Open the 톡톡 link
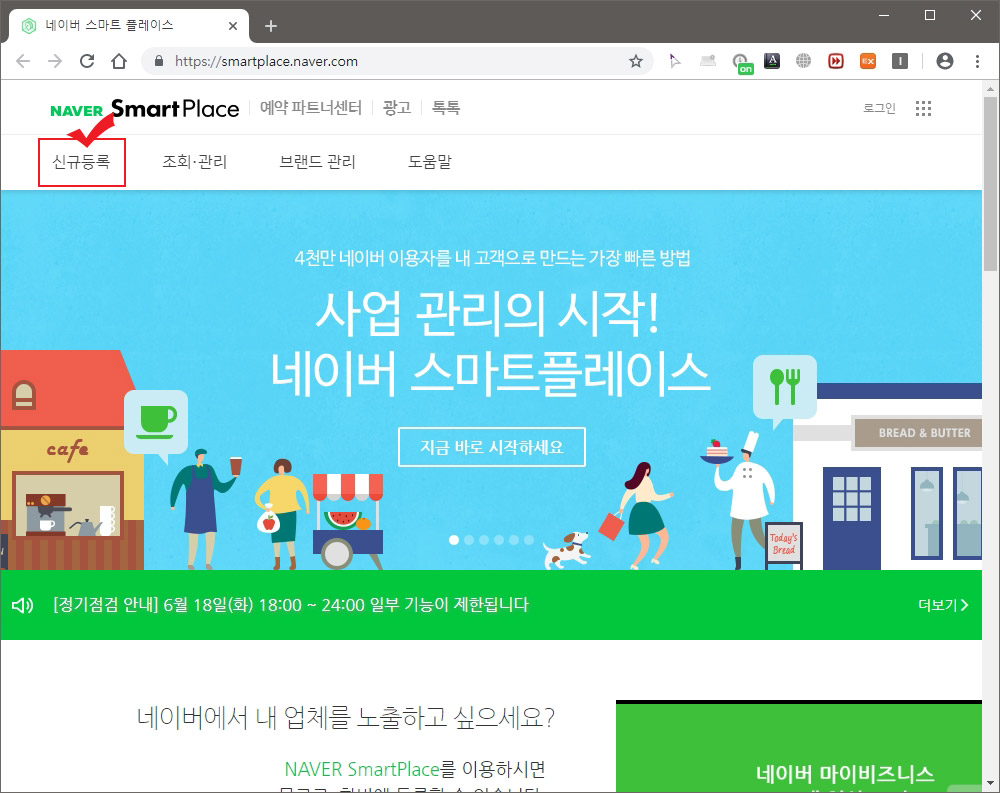Screen dimensions: 1000x793 click(446, 108)
